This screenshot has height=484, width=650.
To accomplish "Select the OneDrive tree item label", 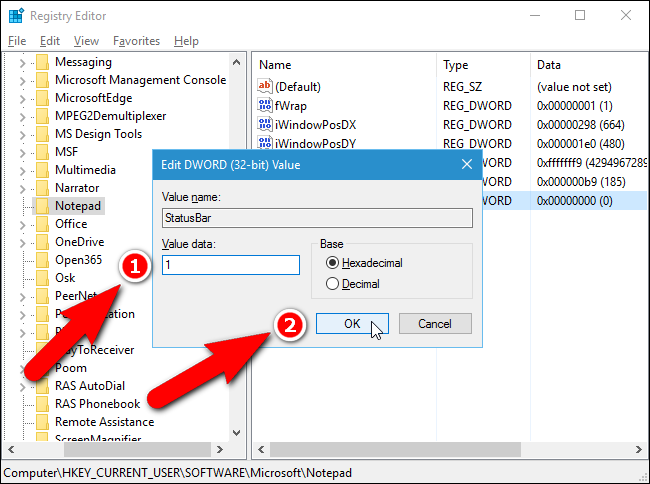I will (80, 242).
